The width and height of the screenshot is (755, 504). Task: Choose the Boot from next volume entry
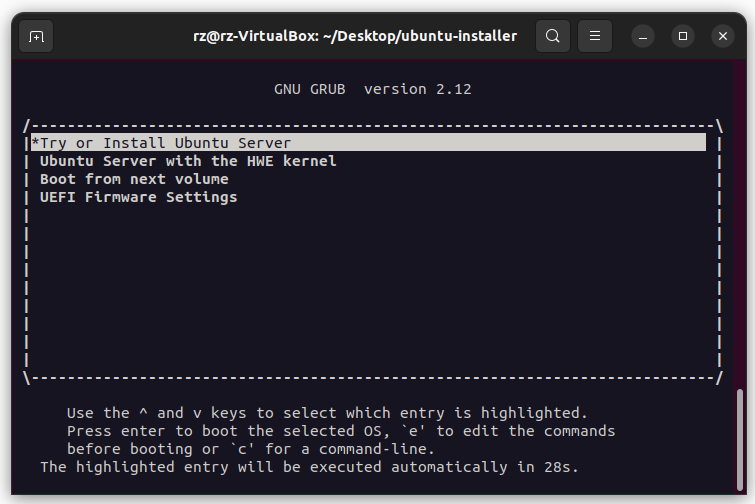click(x=134, y=179)
